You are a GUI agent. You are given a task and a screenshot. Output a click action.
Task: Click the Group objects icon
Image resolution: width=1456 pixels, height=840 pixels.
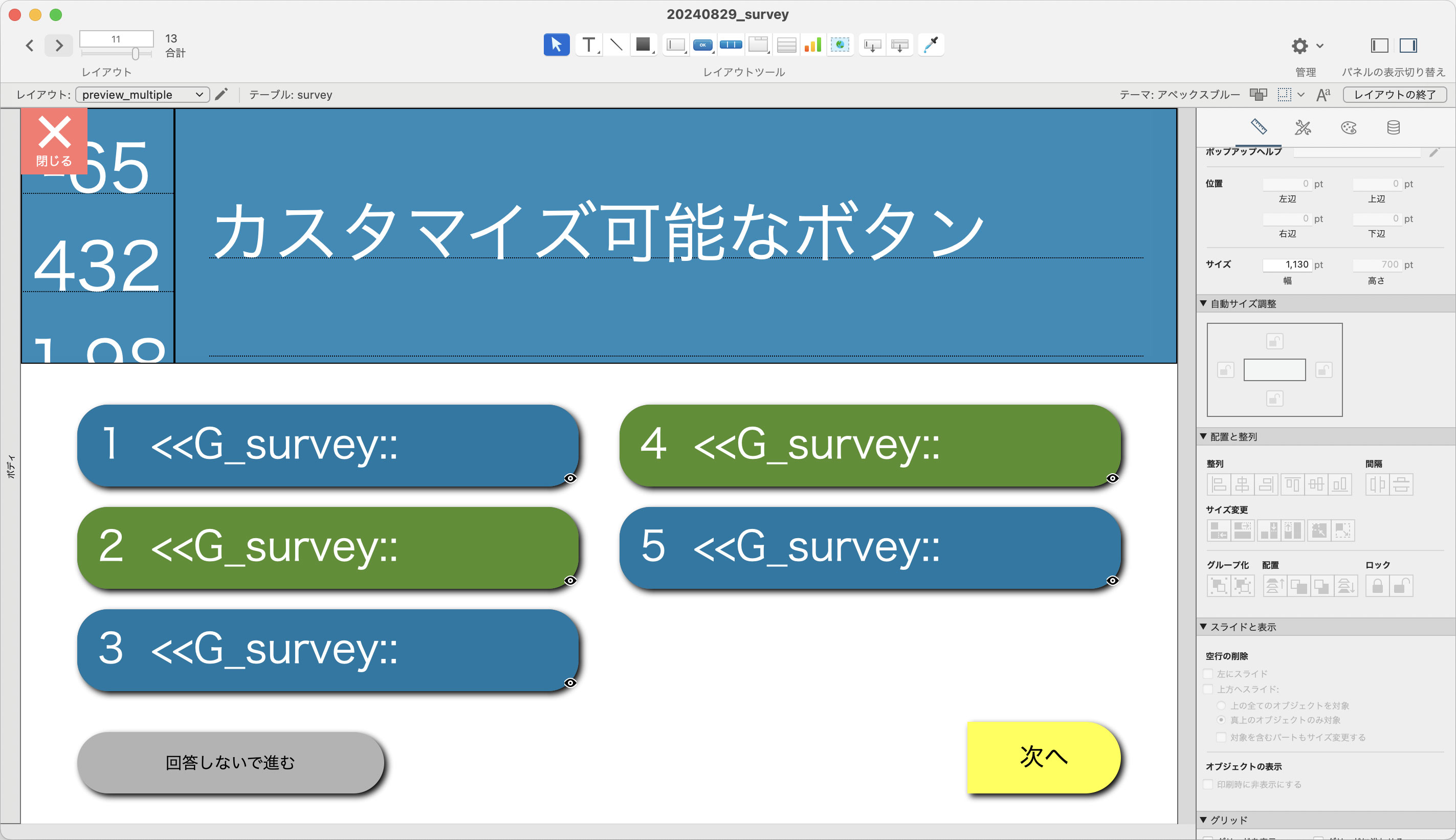tap(1219, 586)
